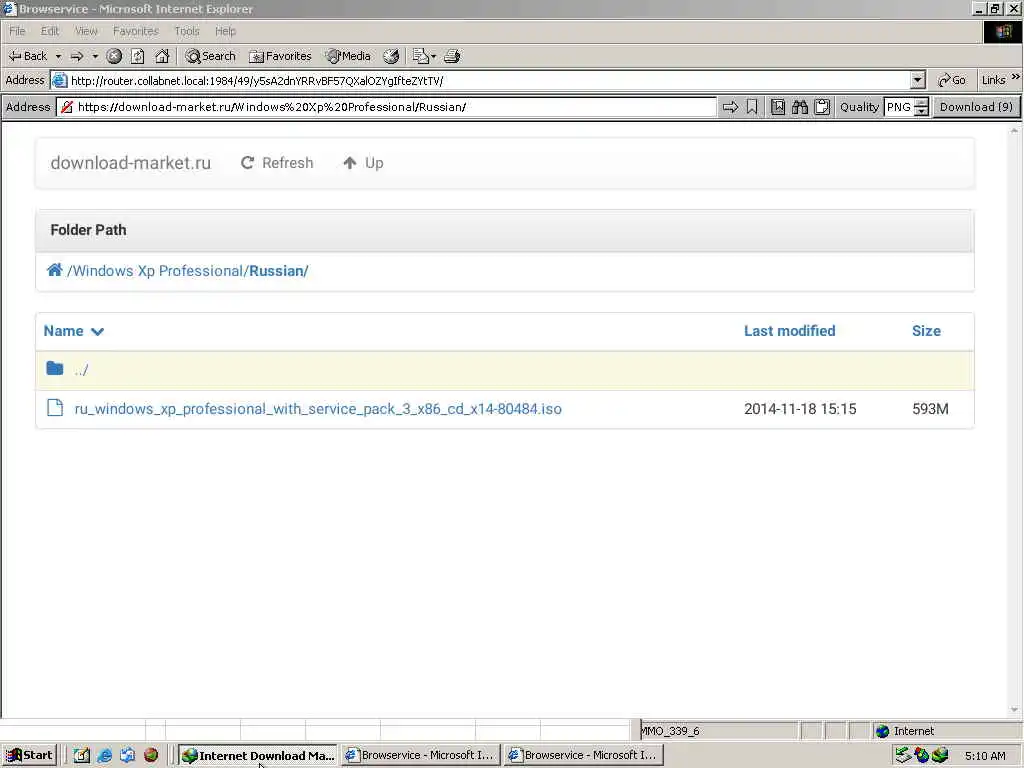Click the scrollbar up arrow
This screenshot has width=1024, height=768.
click(1014, 131)
